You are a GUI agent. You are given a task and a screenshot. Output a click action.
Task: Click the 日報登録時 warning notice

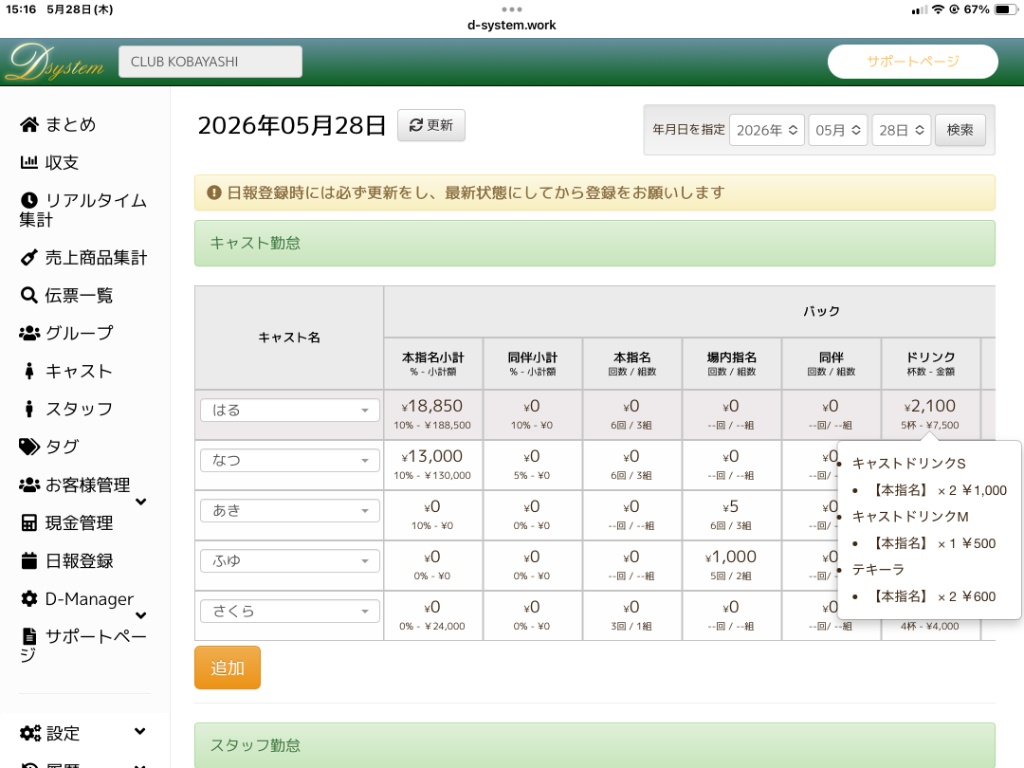coord(594,193)
